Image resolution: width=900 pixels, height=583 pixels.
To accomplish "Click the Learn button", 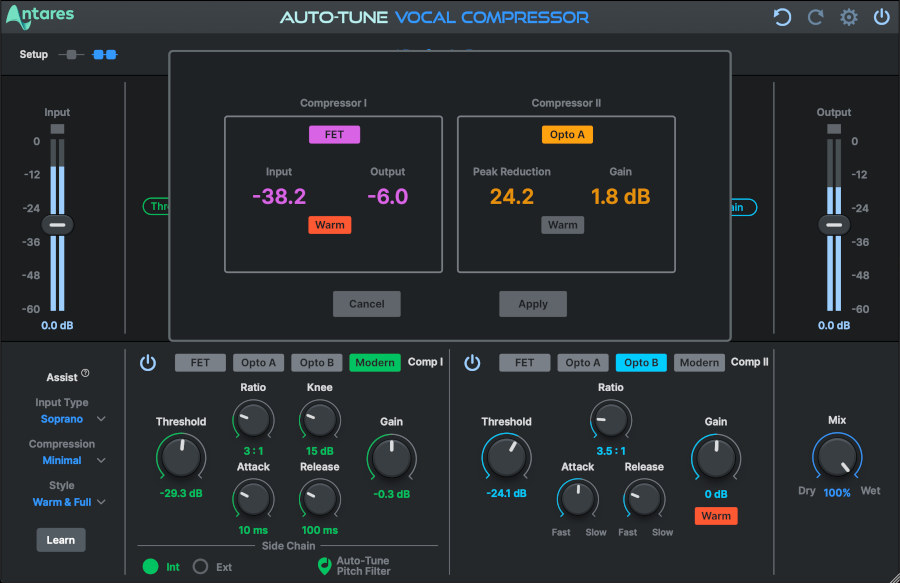I will (60, 539).
